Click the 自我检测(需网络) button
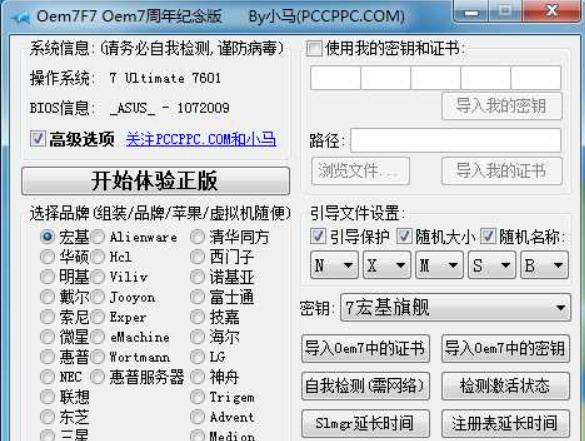 (x=365, y=386)
